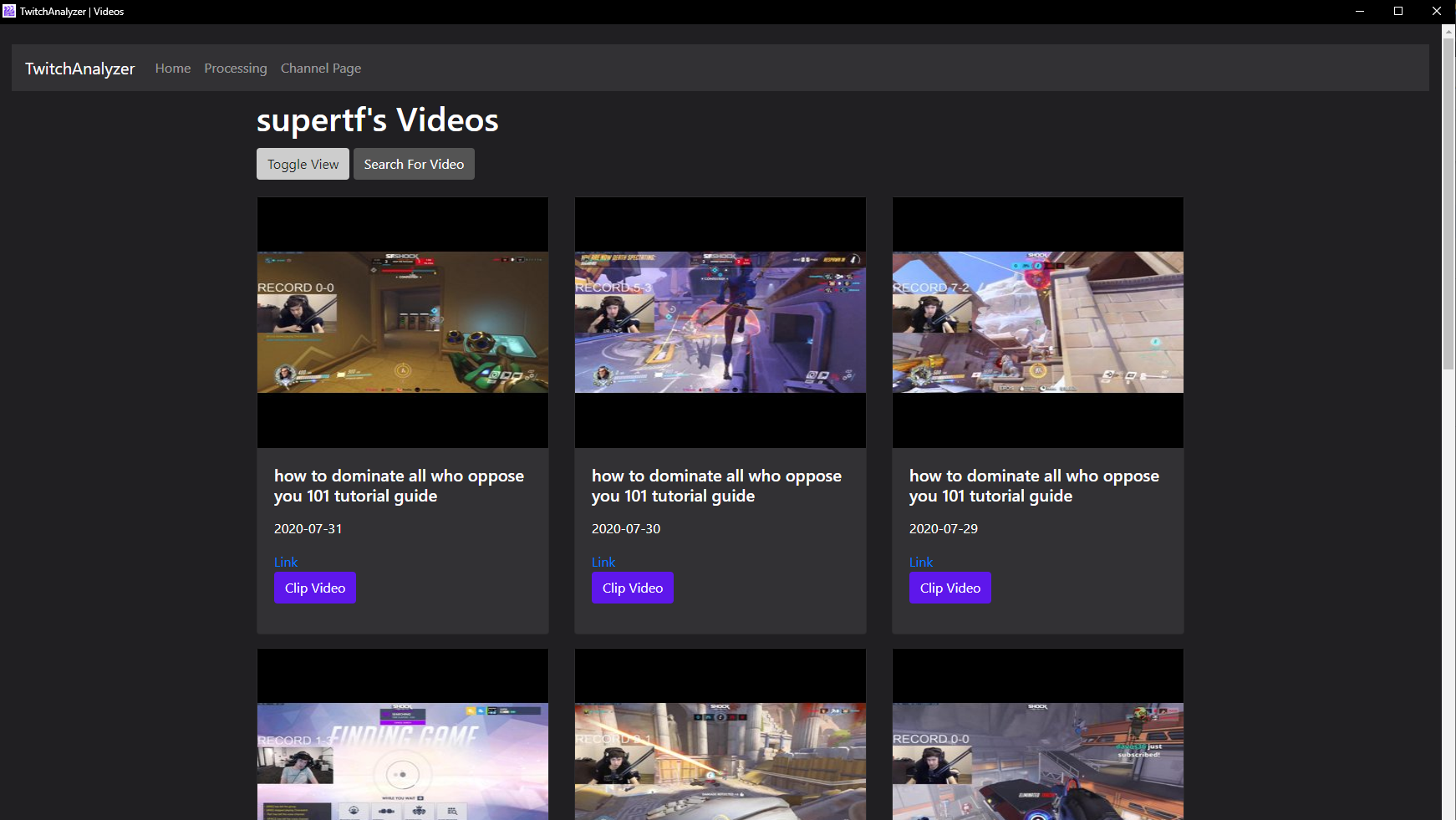Follow the Link for 2020-07-29 video

tap(921, 563)
